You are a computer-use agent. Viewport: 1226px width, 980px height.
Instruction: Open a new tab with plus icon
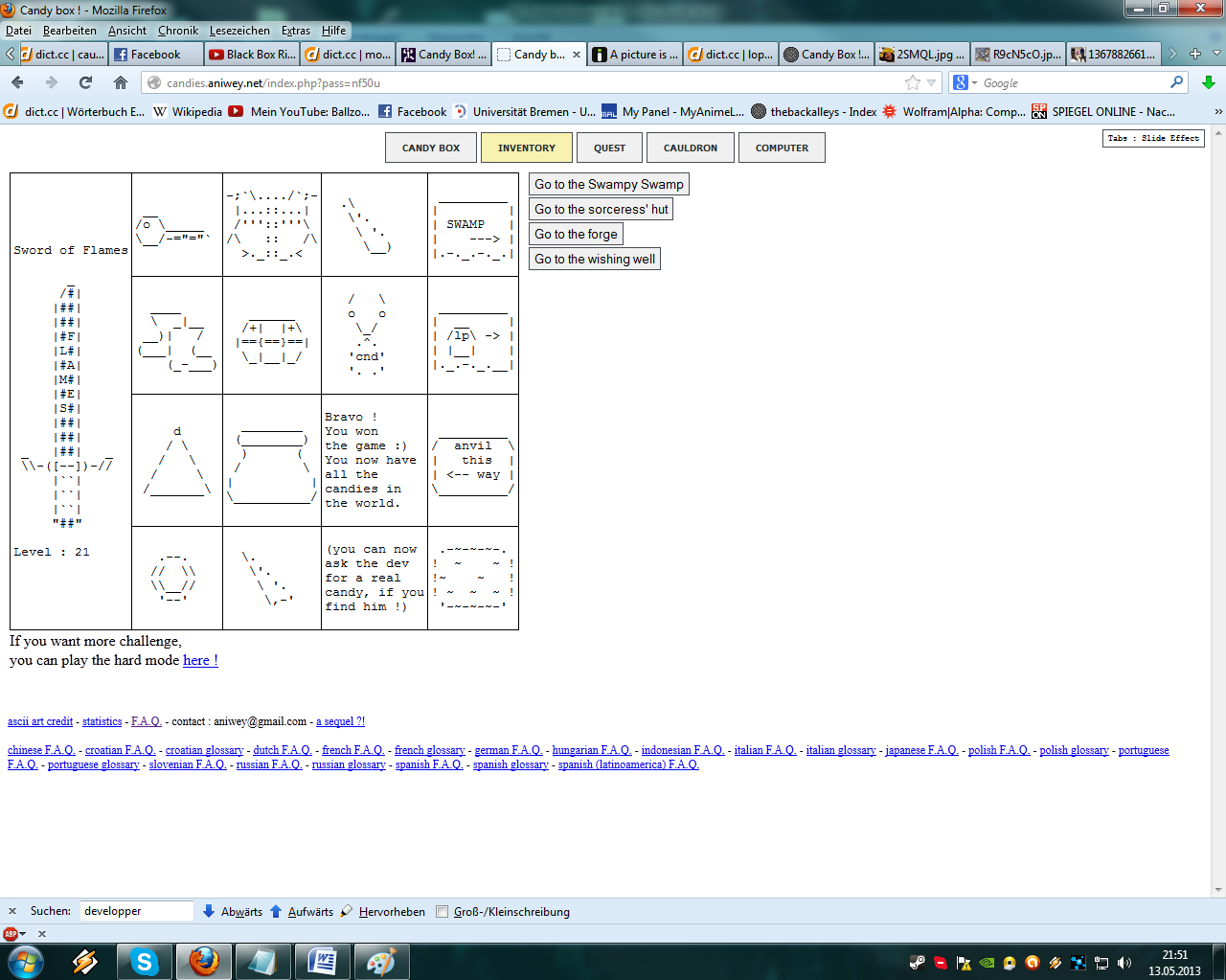tap(1194, 54)
